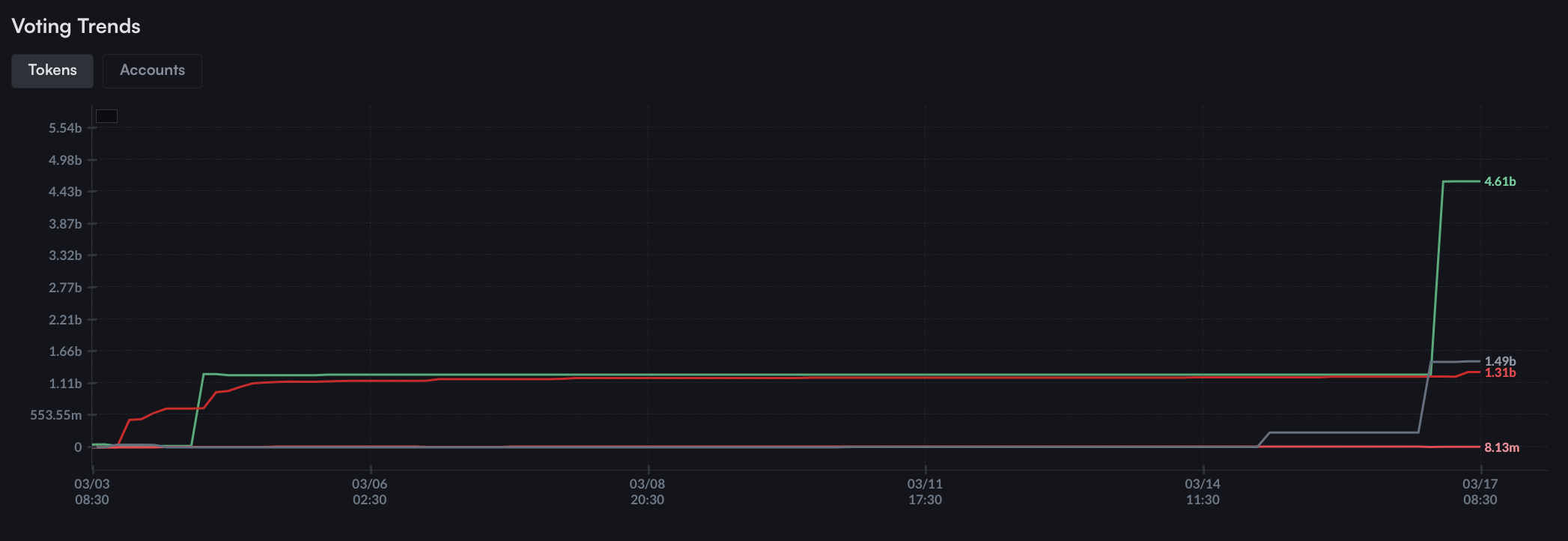The height and width of the screenshot is (541, 1568).
Task: Click the red 1.31b end label
Action: click(1500, 372)
